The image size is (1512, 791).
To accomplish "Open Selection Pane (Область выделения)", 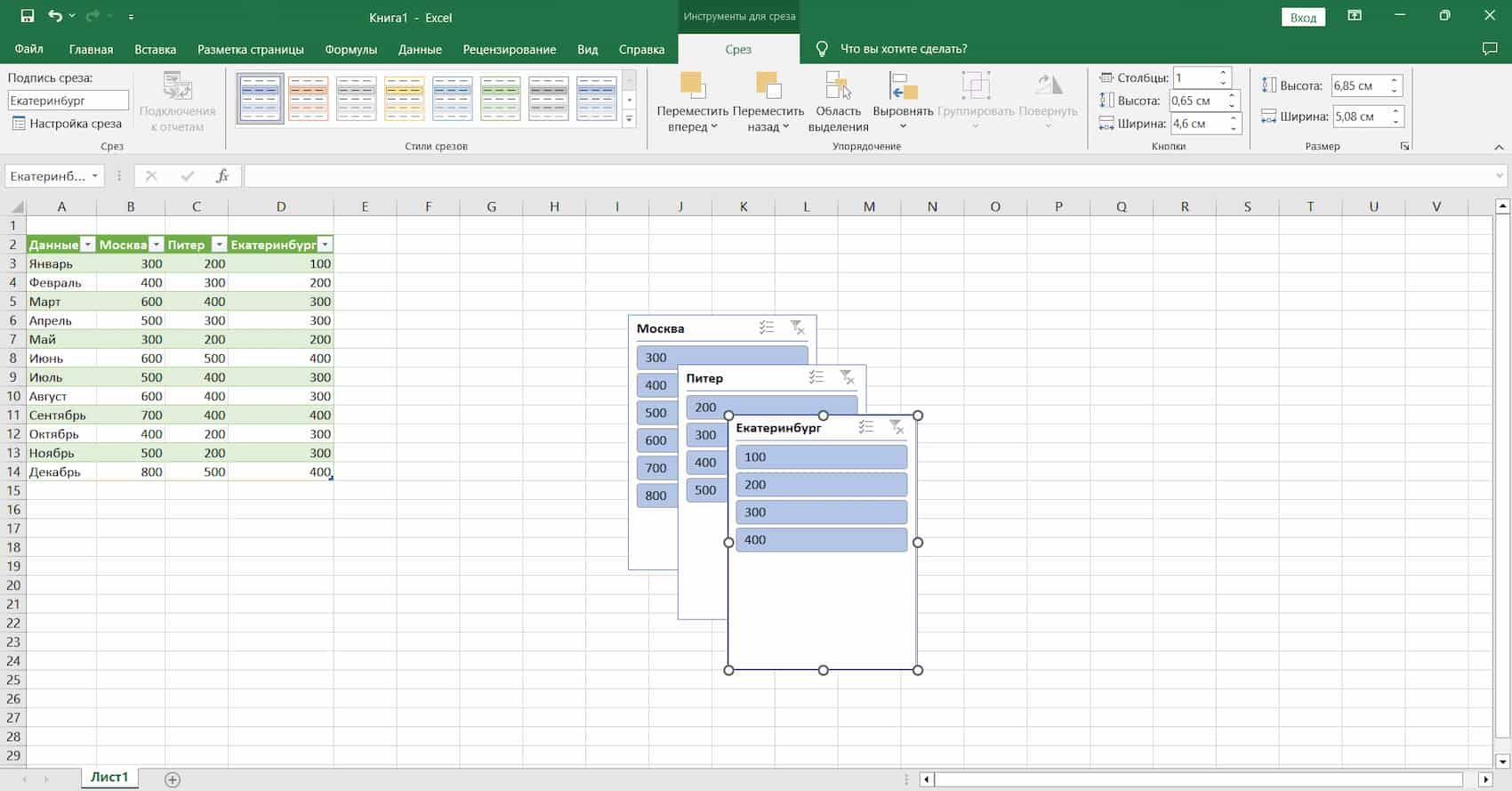I will [x=838, y=102].
